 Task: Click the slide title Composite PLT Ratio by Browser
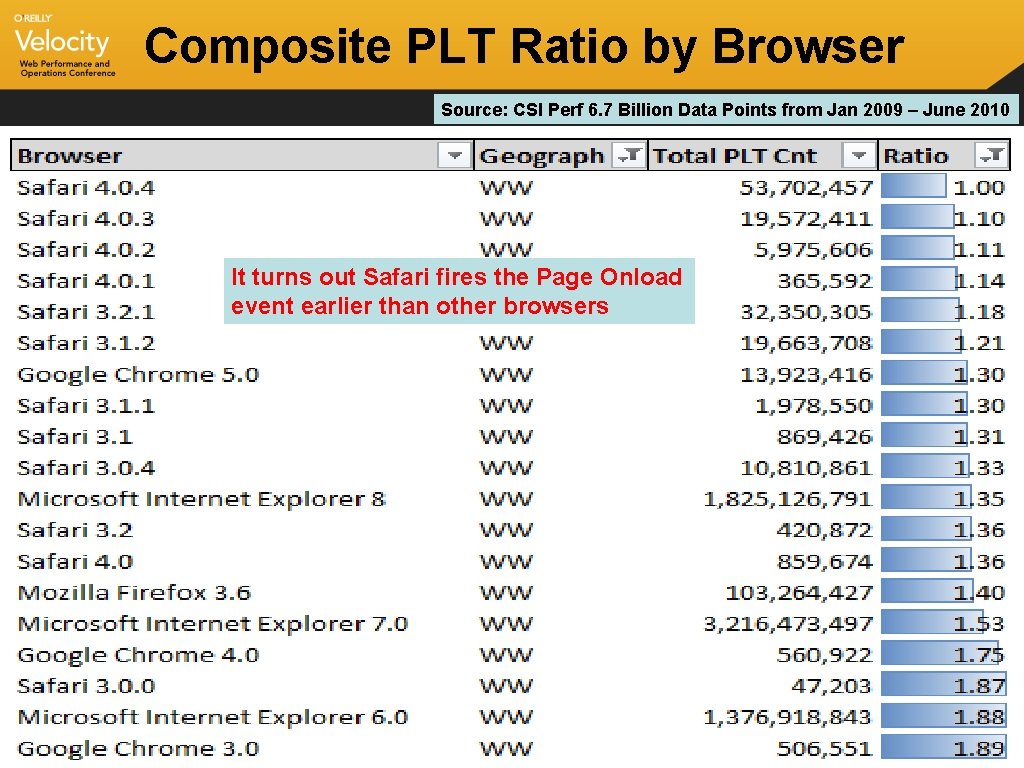tap(524, 47)
